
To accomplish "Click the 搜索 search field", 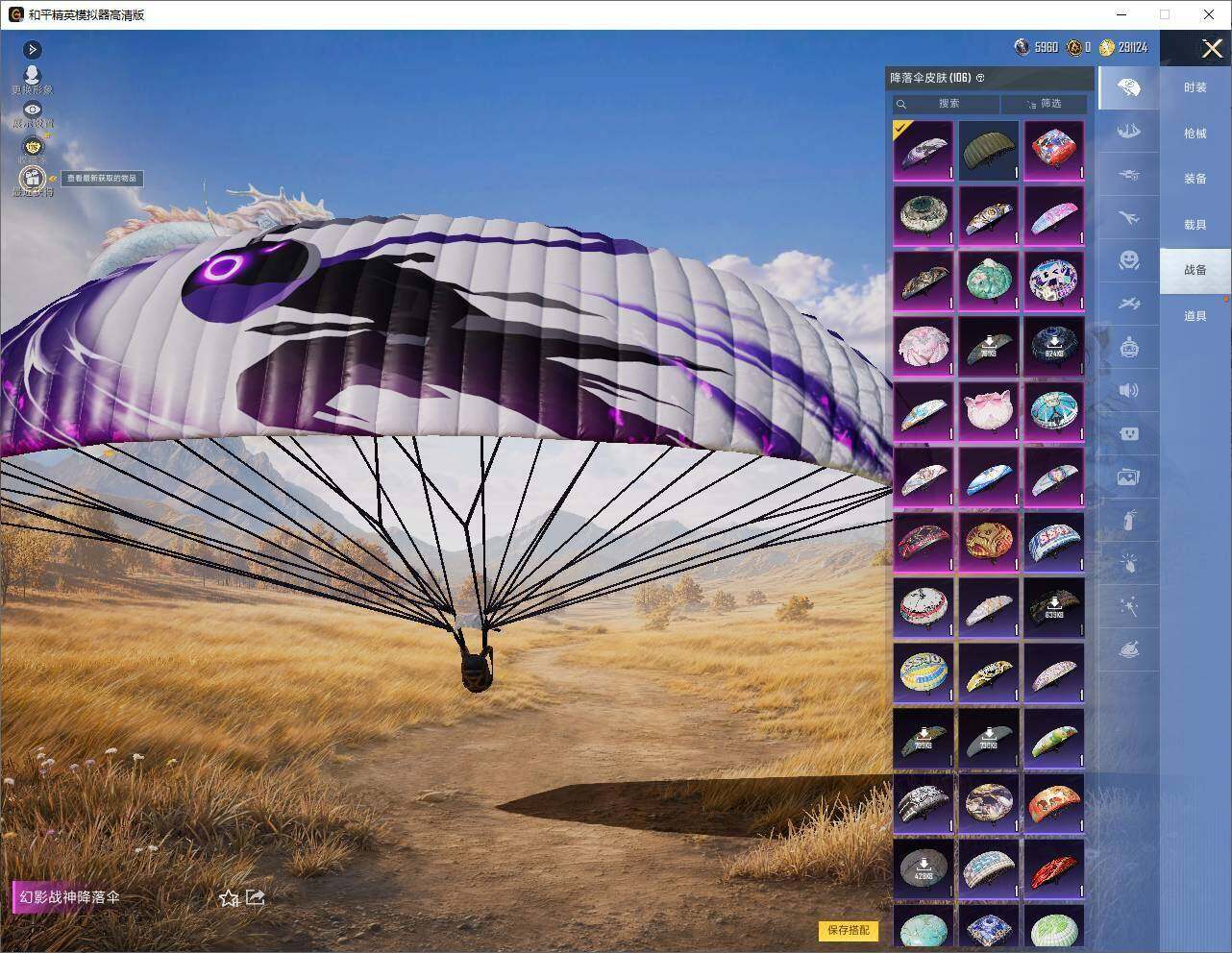I will click(x=947, y=104).
